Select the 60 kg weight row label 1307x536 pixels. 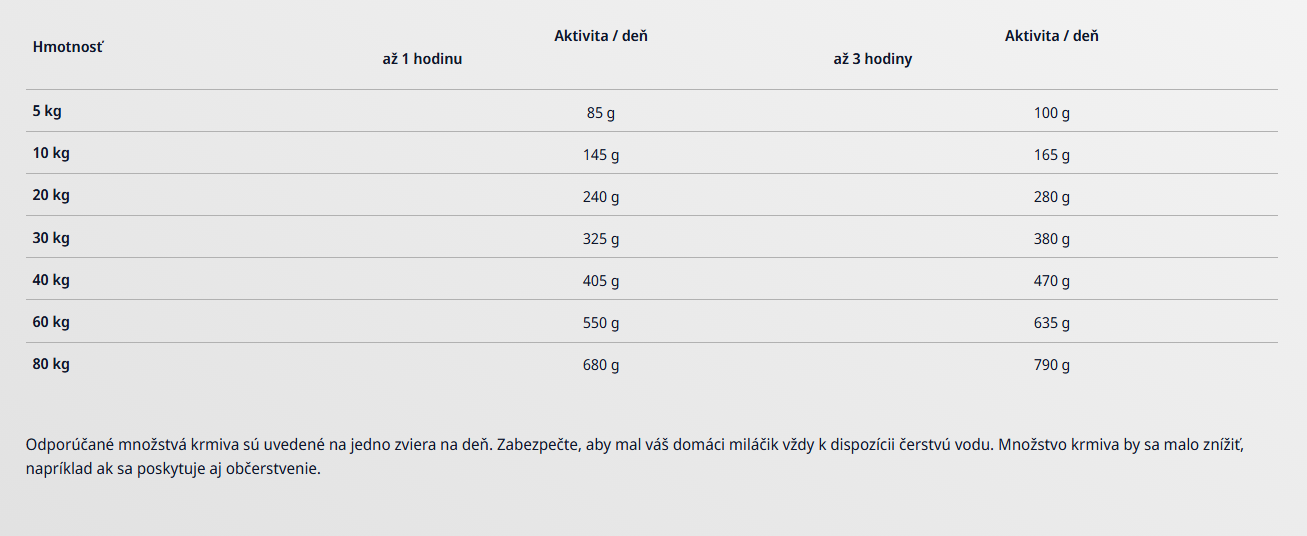(51, 322)
